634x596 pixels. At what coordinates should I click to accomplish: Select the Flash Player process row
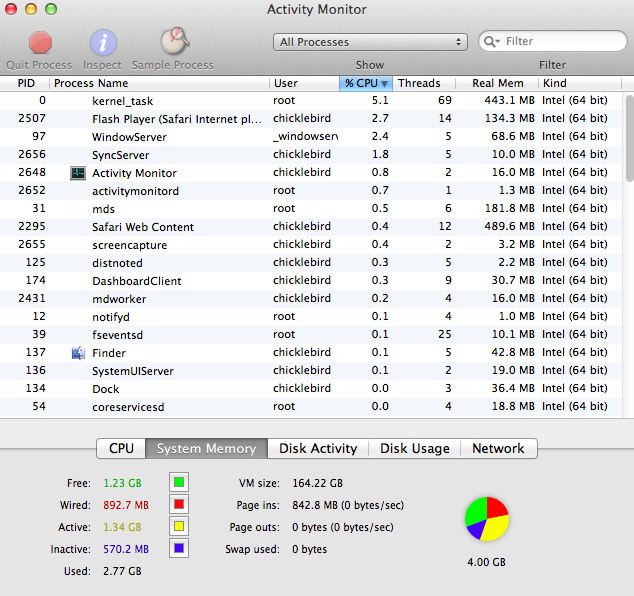click(x=311, y=118)
